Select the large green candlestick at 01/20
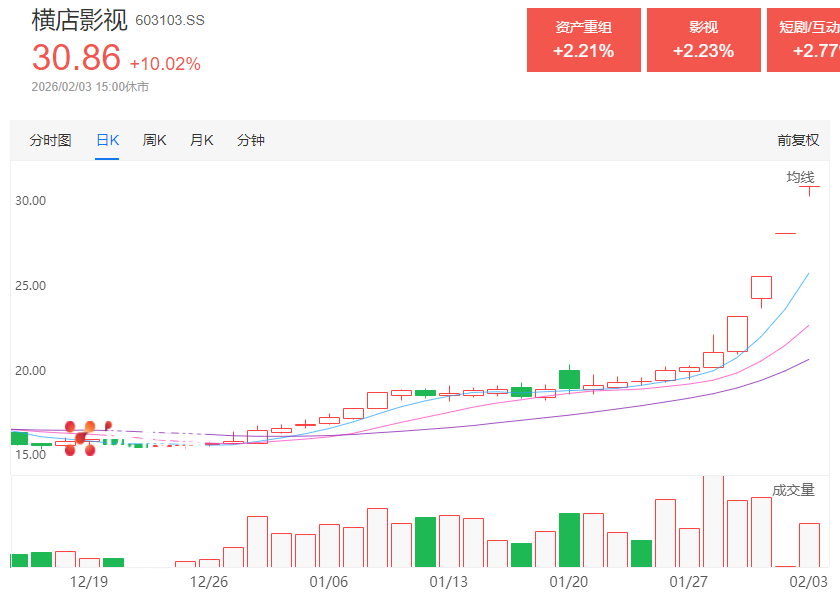The height and width of the screenshot is (594, 840). pyautogui.click(x=569, y=379)
